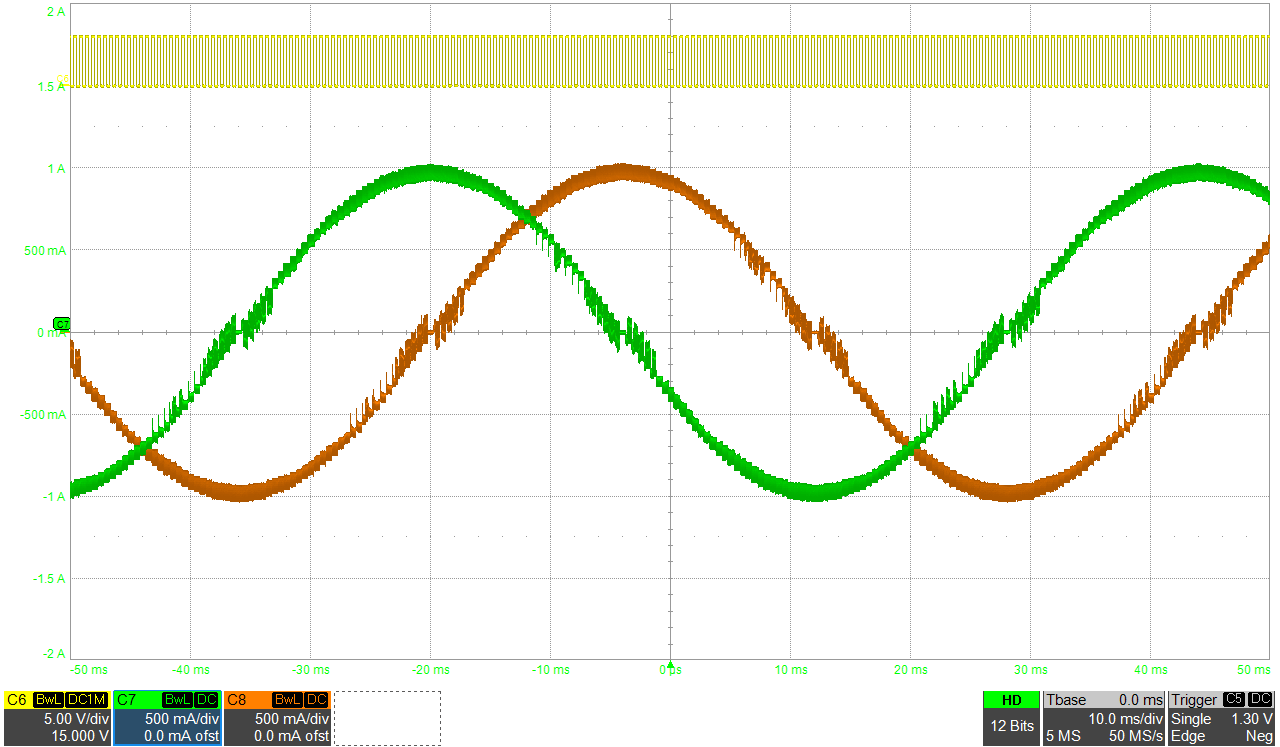Click the yellow C6 trace level marker

pos(65,80)
